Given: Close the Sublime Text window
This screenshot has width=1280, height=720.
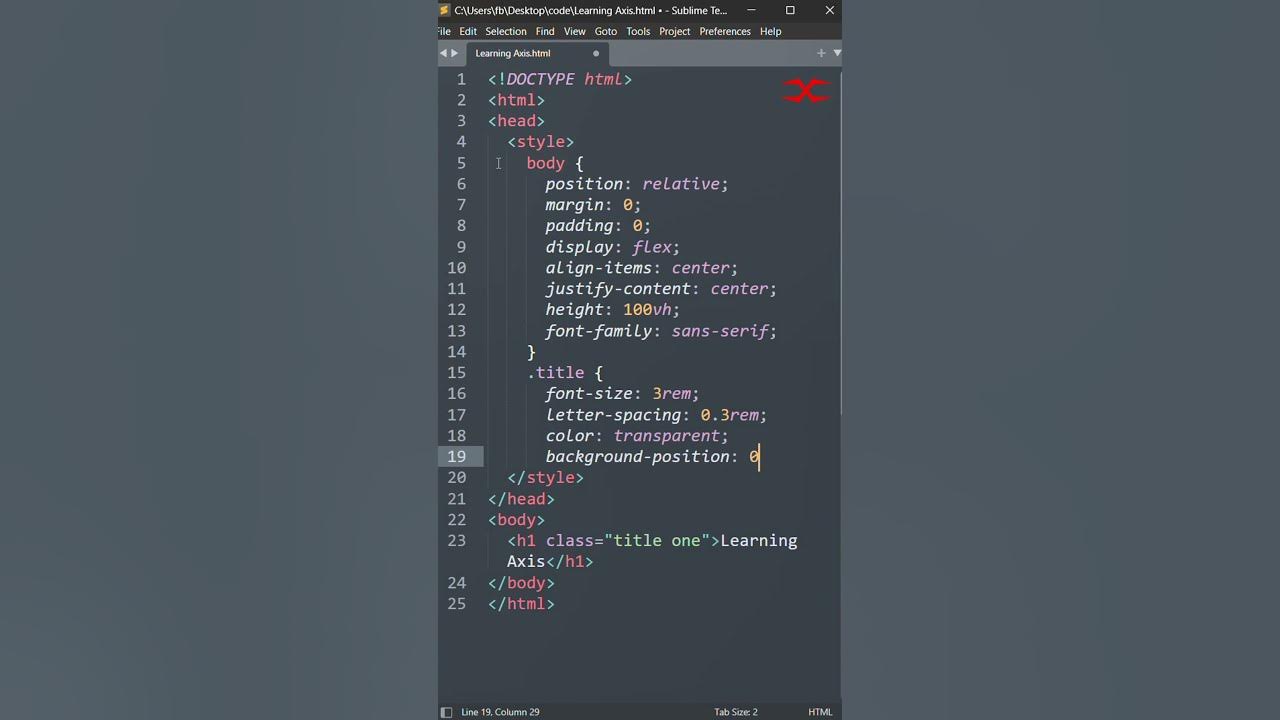Looking at the screenshot, I should tap(829, 10).
